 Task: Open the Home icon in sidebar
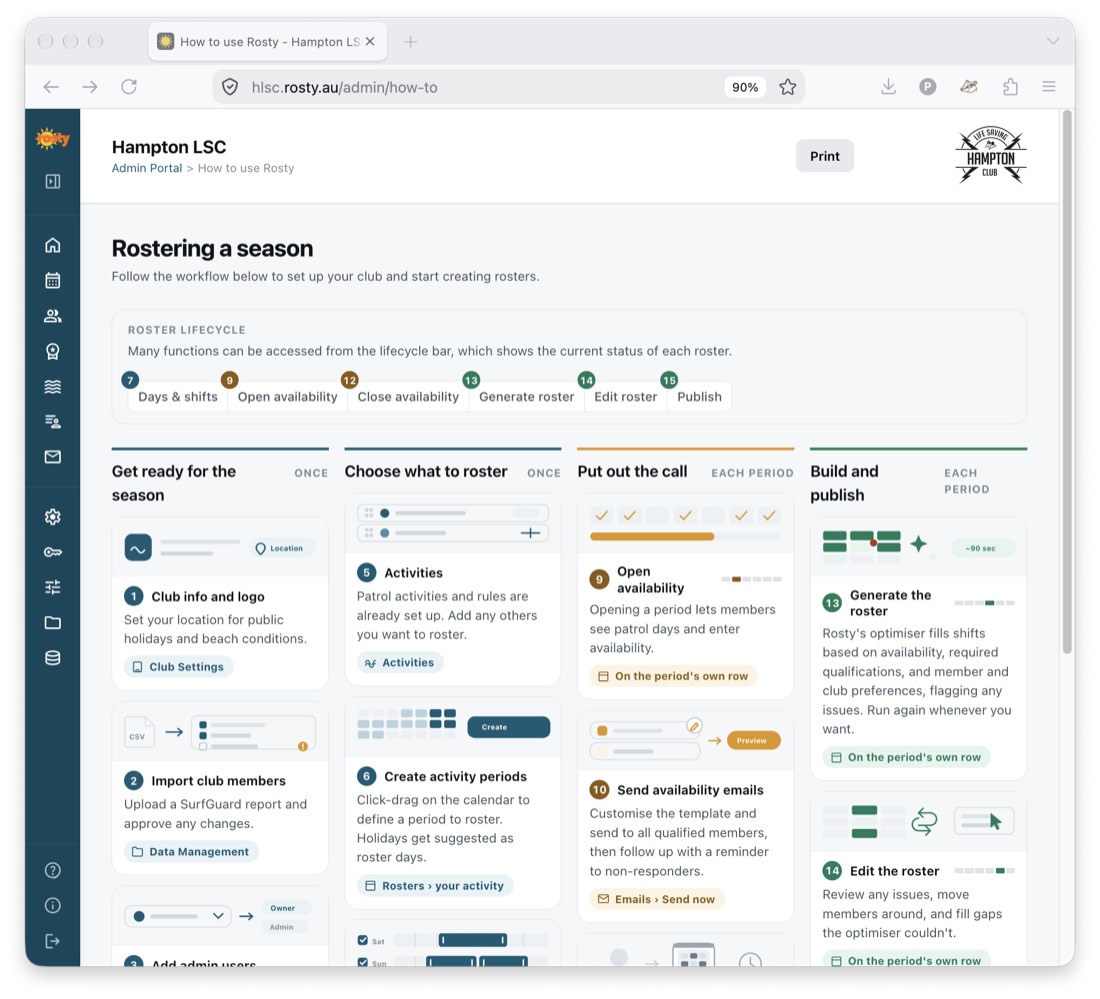[53, 245]
